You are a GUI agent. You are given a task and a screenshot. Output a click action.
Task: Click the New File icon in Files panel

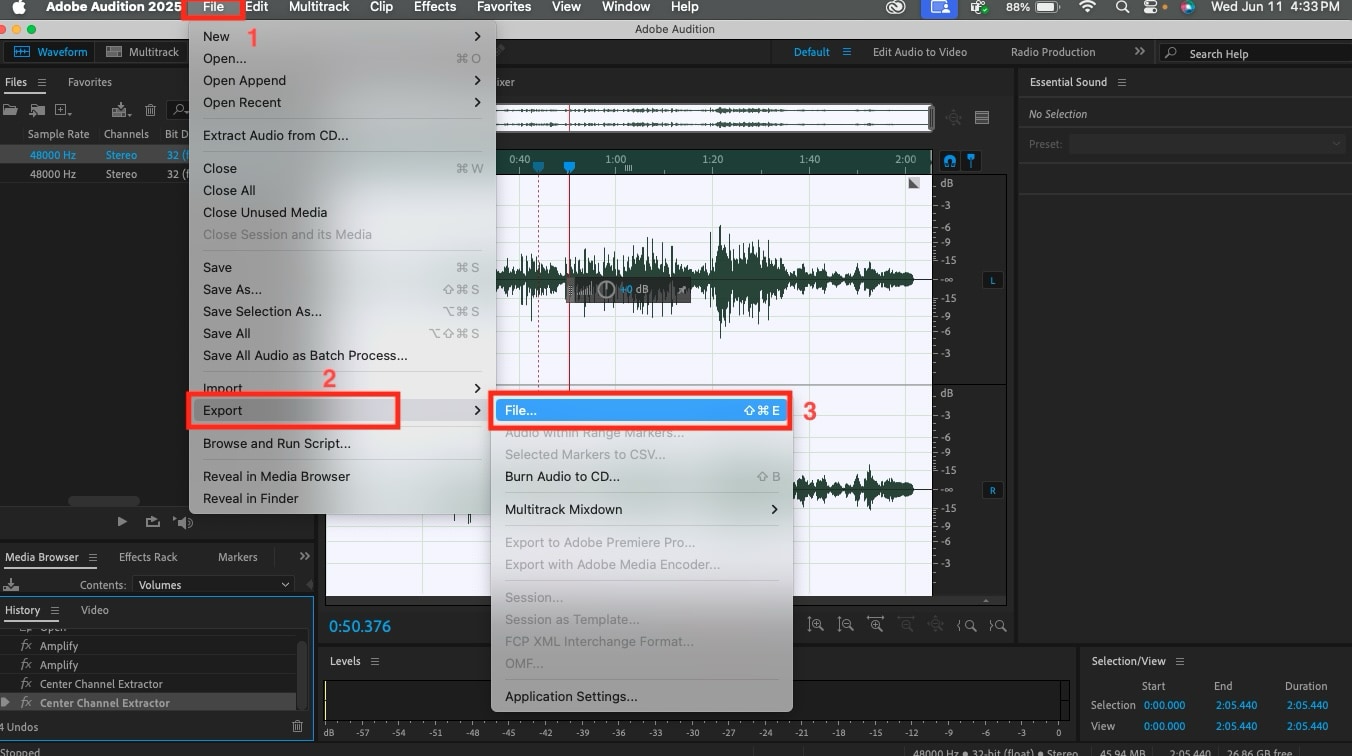pos(63,110)
